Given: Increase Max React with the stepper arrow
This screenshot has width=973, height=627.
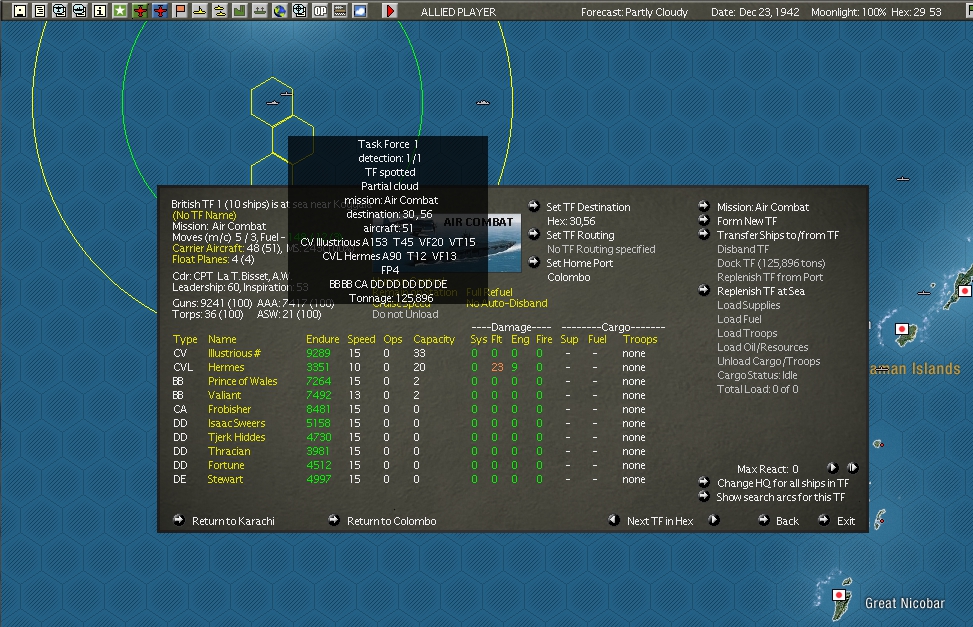Looking at the screenshot, I should [833, 467].
